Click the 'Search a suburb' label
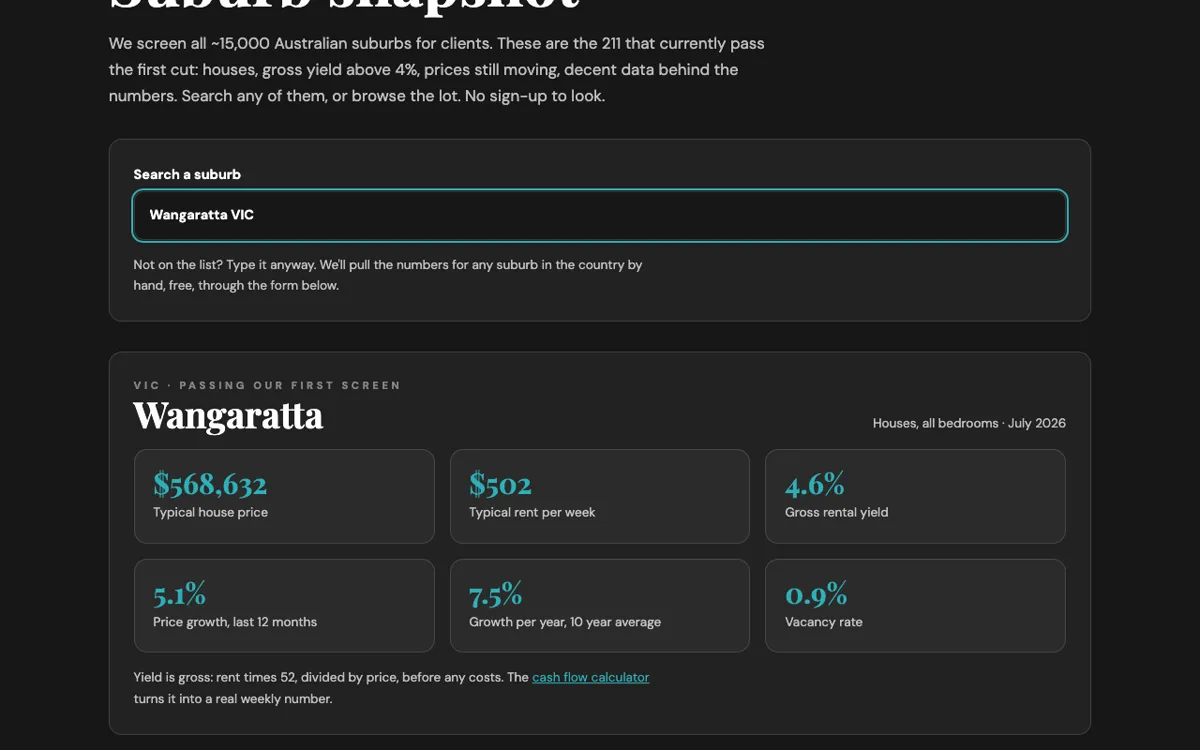Viewport: 1200px width, 750px height. click(187, 174)
